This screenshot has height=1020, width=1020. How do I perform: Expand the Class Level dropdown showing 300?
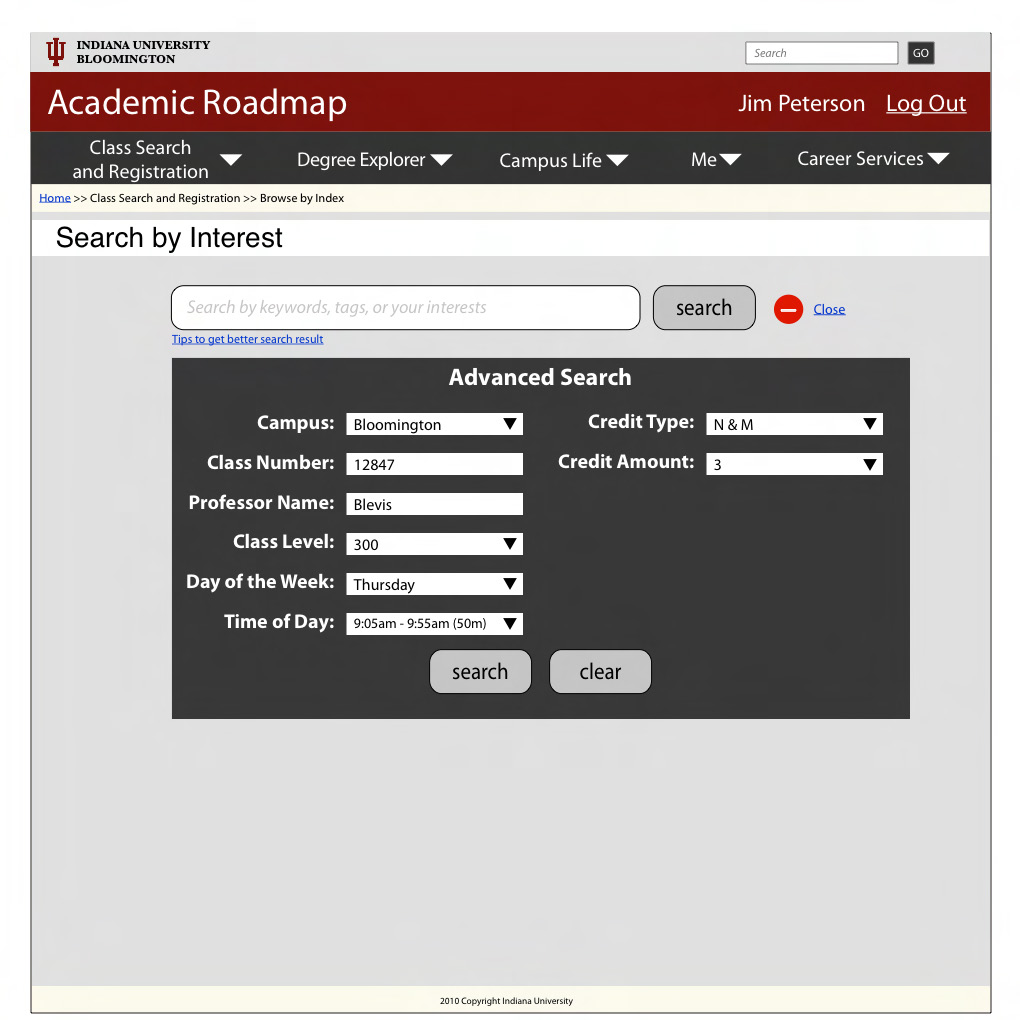pos(435,544)
